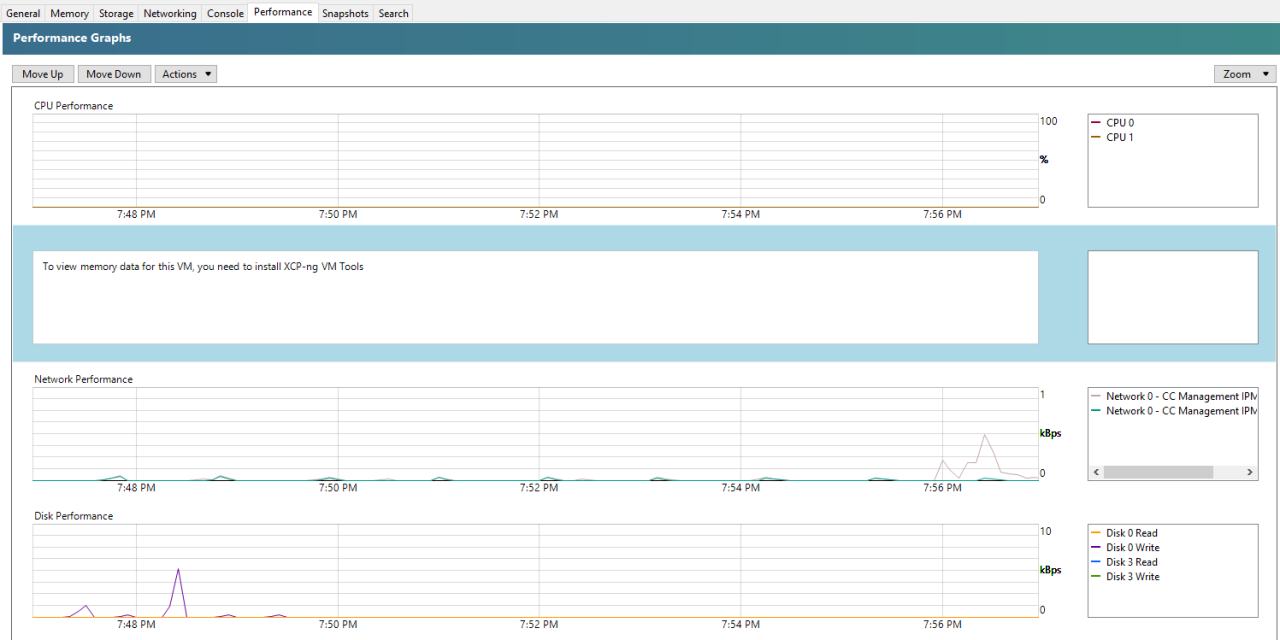Open the Zoom dropdown

pyautogui.click(x=1244, y=74)
